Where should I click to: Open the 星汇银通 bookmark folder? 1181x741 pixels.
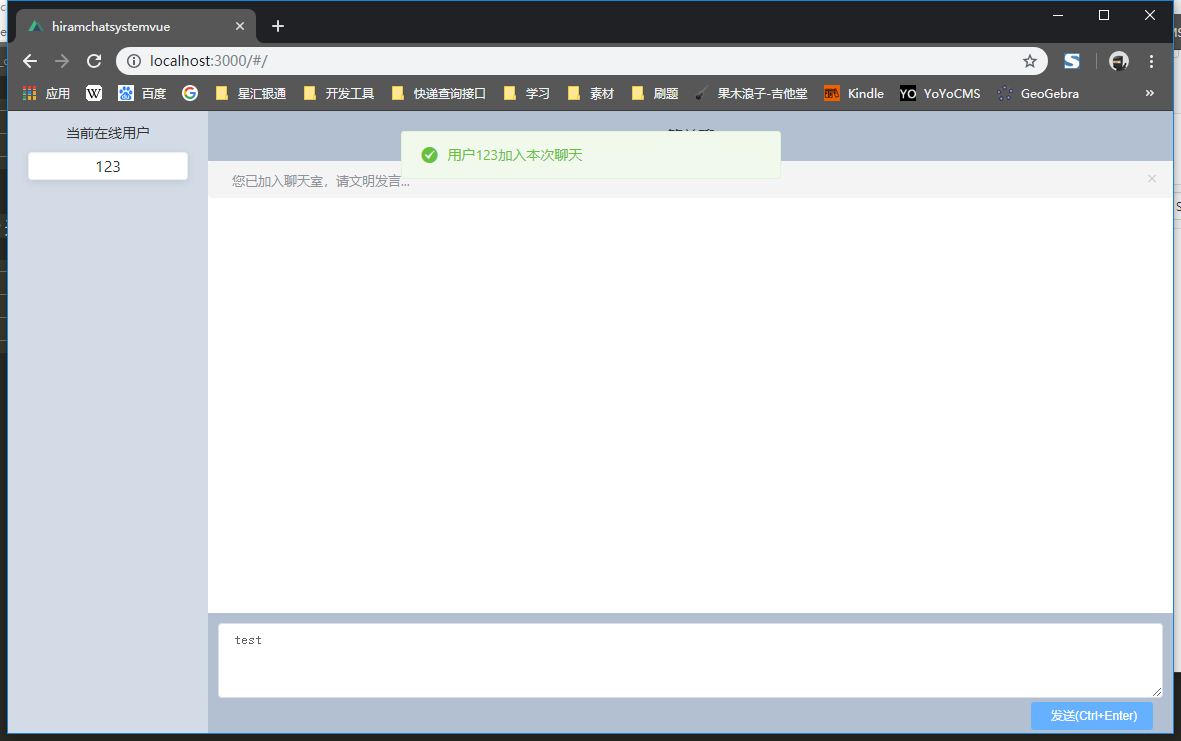[x=251, y=93]
